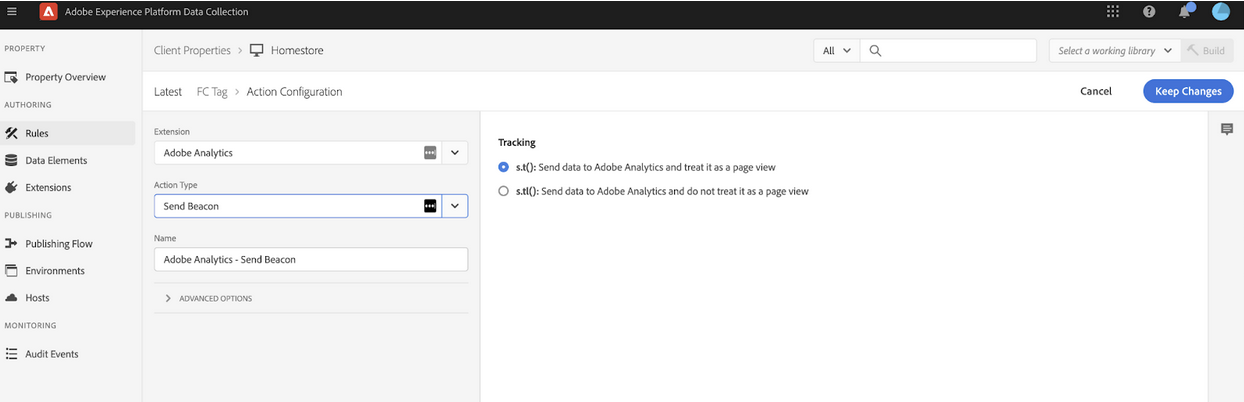Click the FC Tag breadcrumb link
Image resolution: width=1244 pixels, height=402 pixels.
[212, 91]
